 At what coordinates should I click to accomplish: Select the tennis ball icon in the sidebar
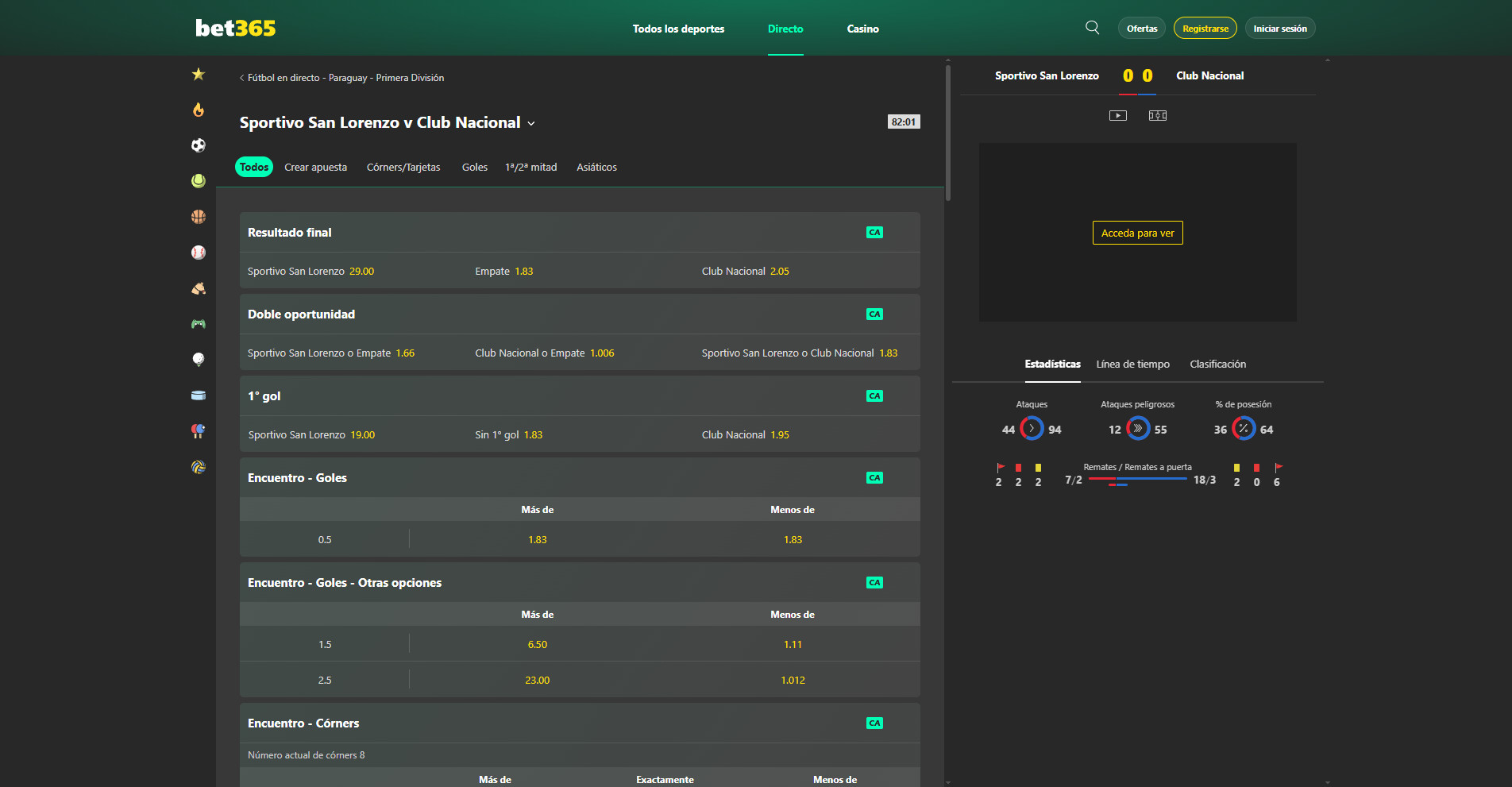(x=199, y=181)
